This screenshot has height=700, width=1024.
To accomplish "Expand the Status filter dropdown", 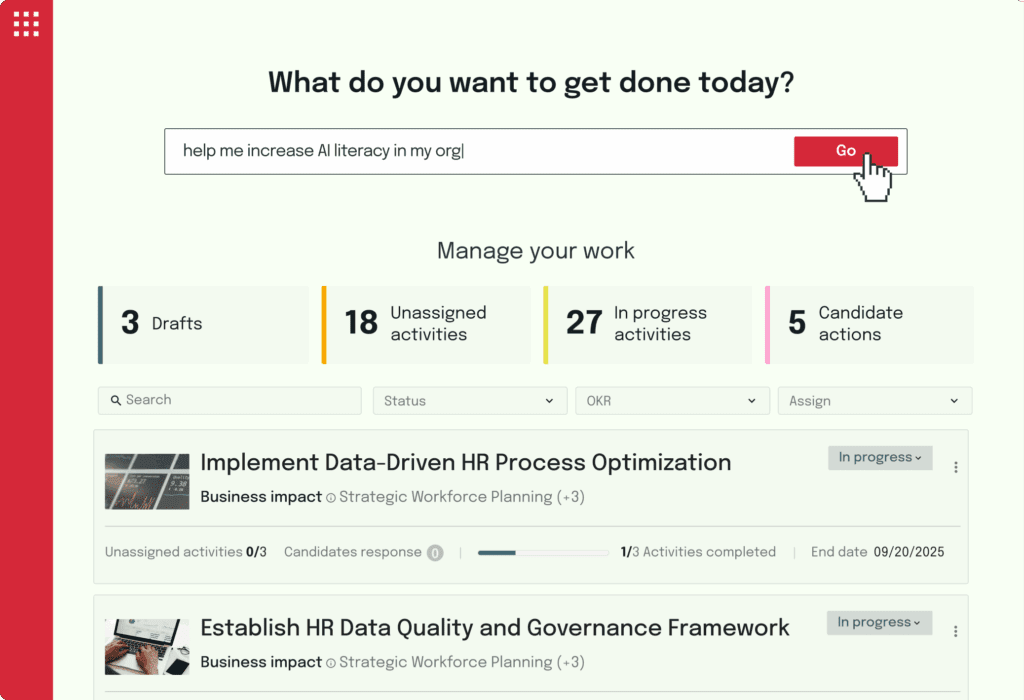I will tap(469, 401).
